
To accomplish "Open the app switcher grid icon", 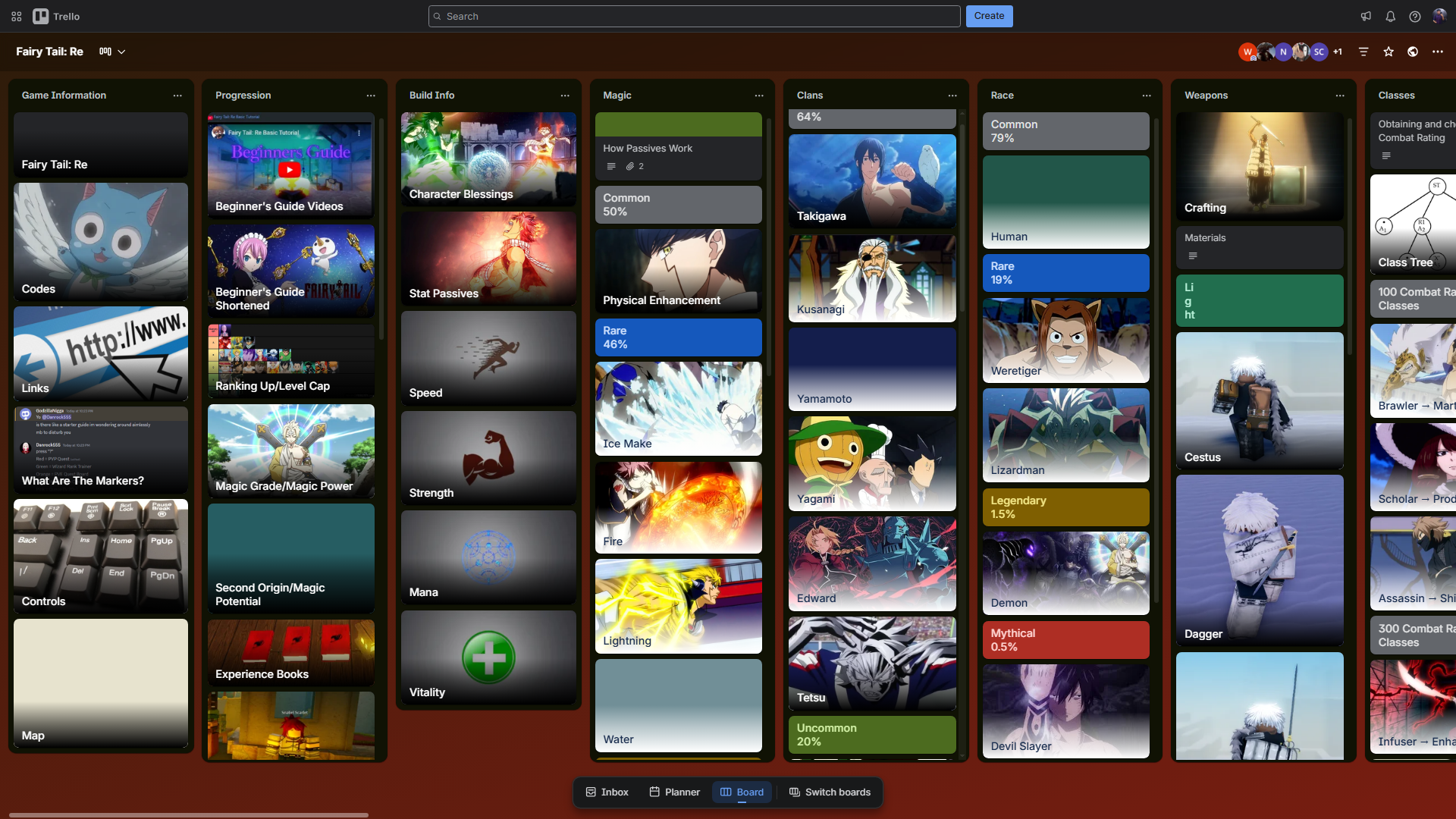I will click(16, 16).
